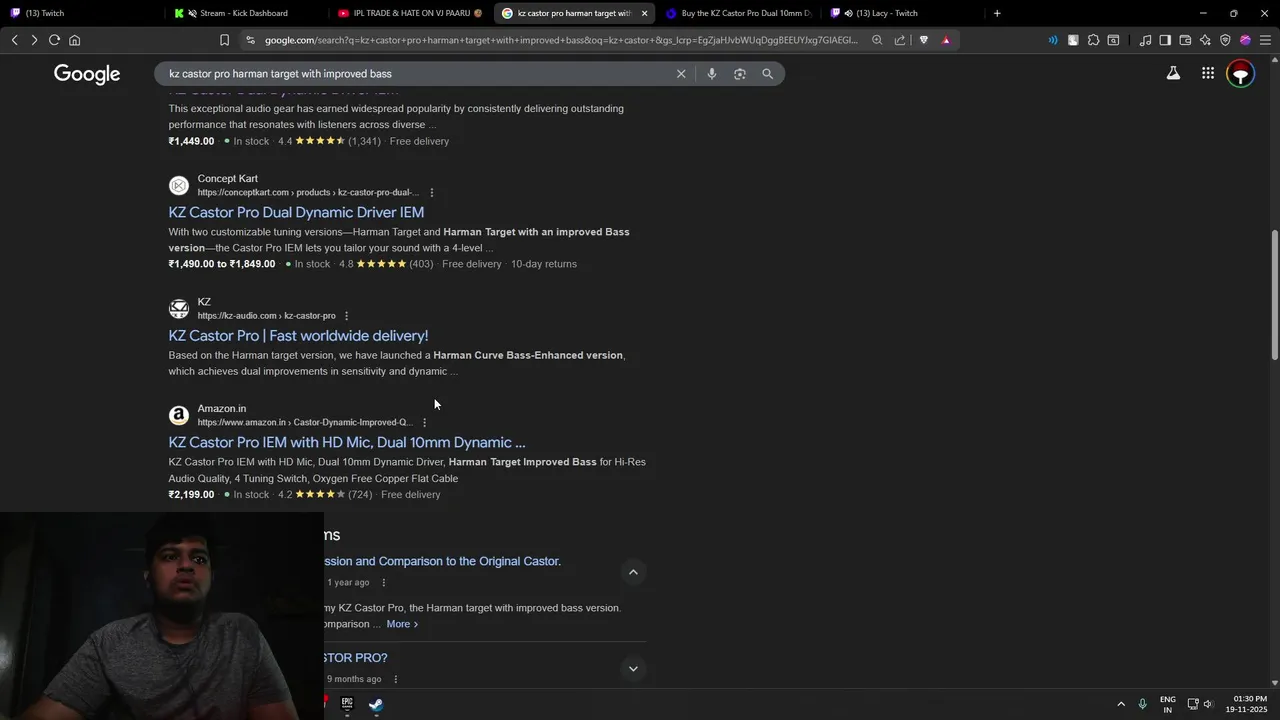Select the '₹2,199.00' price text
Screen dimensions: 1280x720
pyautogui.click(x=191, y=495)
